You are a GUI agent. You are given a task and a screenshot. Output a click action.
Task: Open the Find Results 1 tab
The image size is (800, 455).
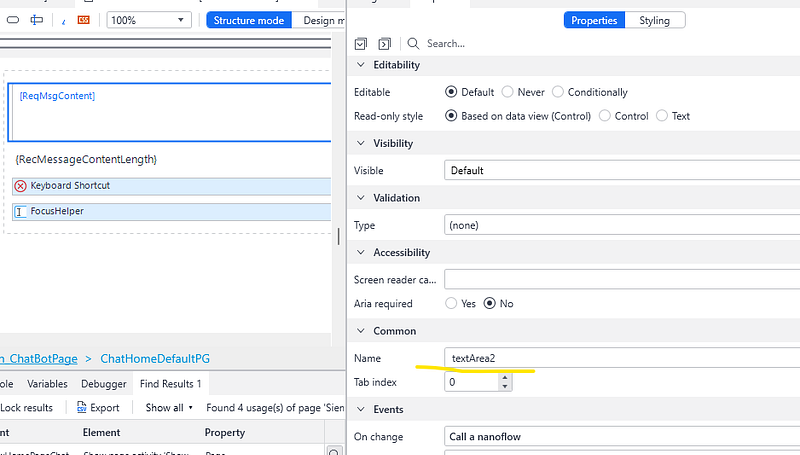point(170,384)
